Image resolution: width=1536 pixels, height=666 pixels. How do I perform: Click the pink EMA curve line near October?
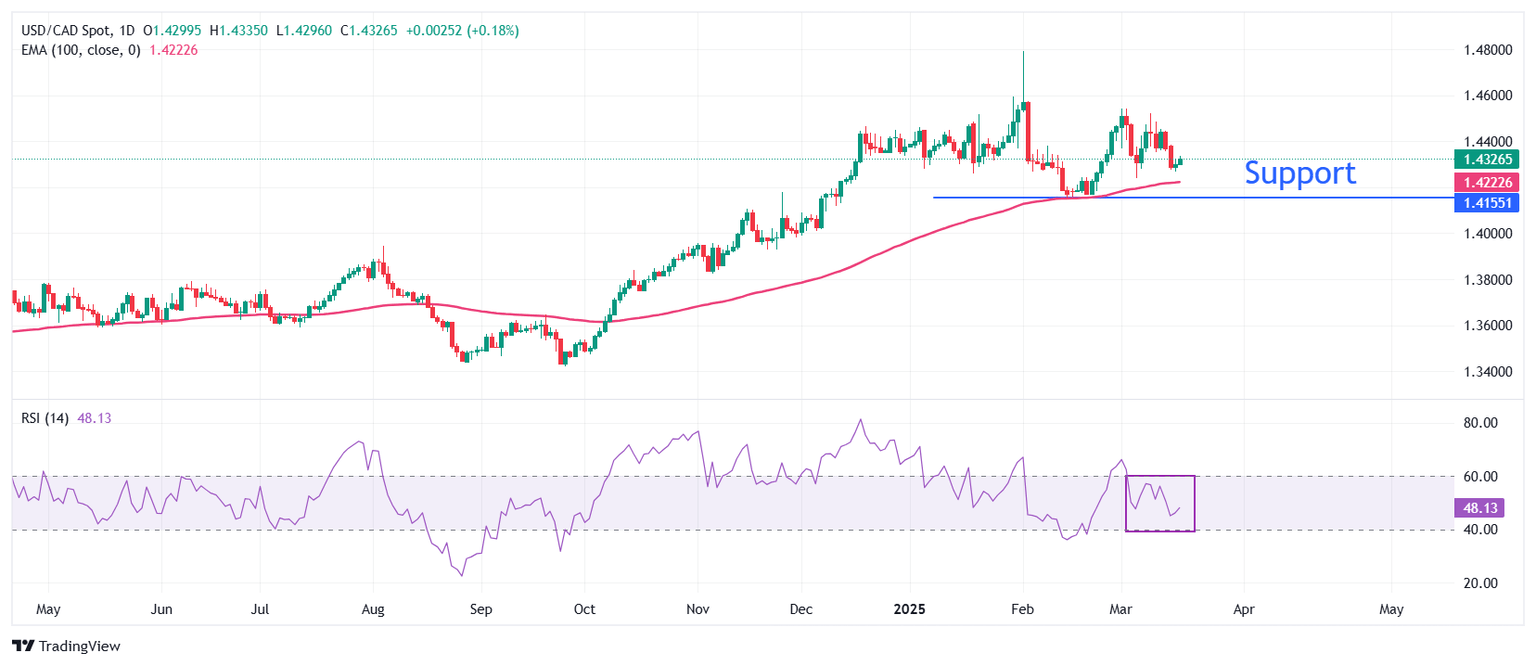pyautogui.click(x=598, y=321)
